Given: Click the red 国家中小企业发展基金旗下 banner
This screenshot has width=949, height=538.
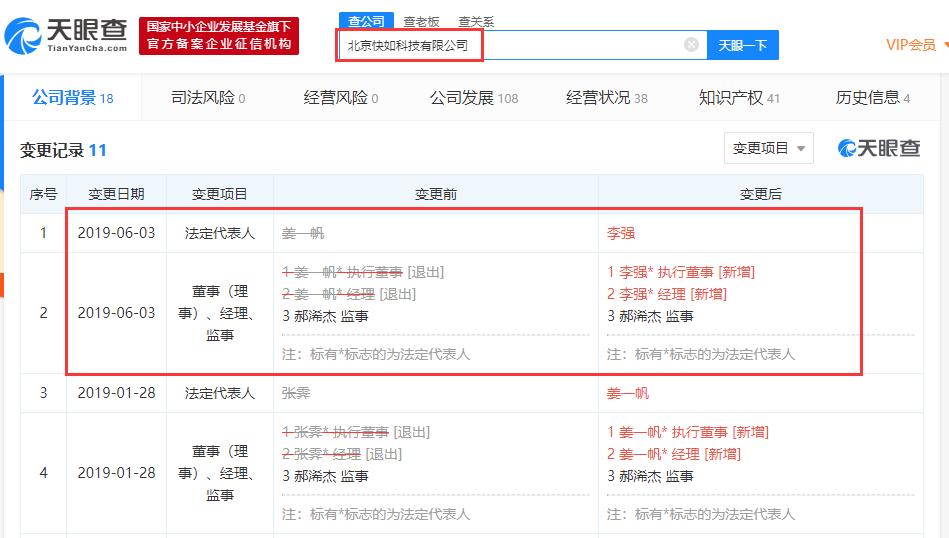Looking at the screenshot, I should [219, 36].
